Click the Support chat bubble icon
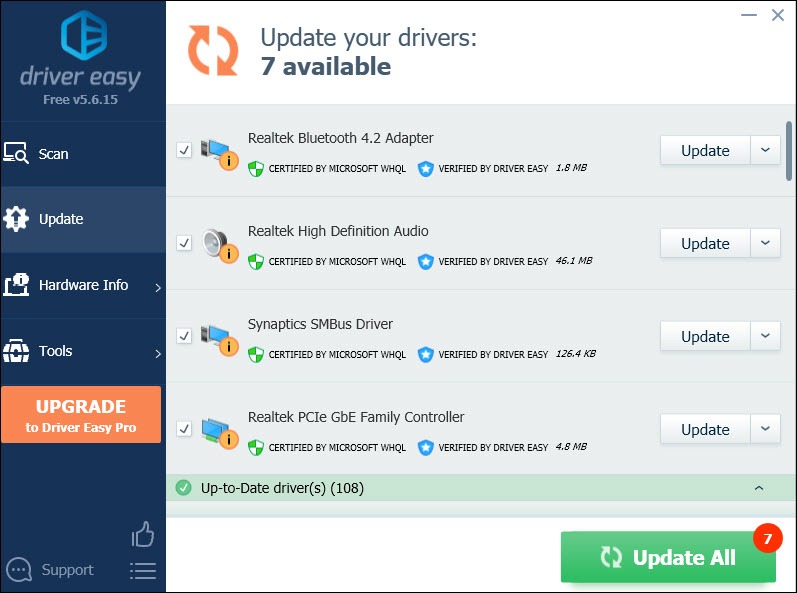This screenshot has height=593, width=797. coord(19,570)
